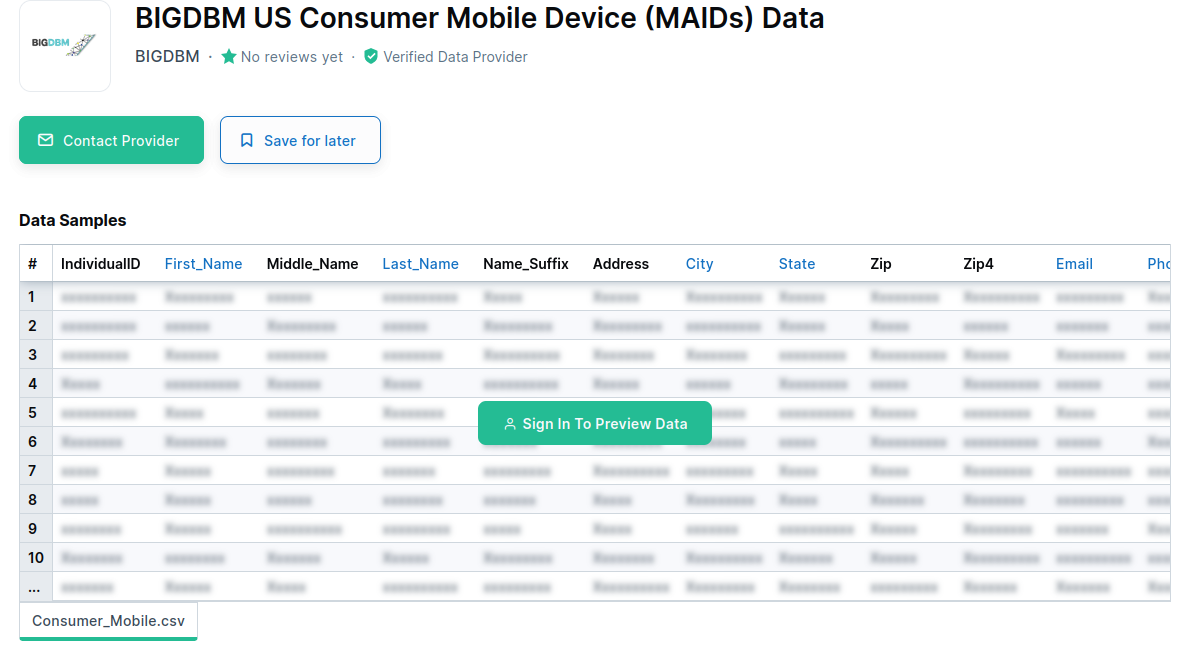Click the verified shield checkmark icon
Viewport: 1186px width, 649px height.
tap(371, 57)
